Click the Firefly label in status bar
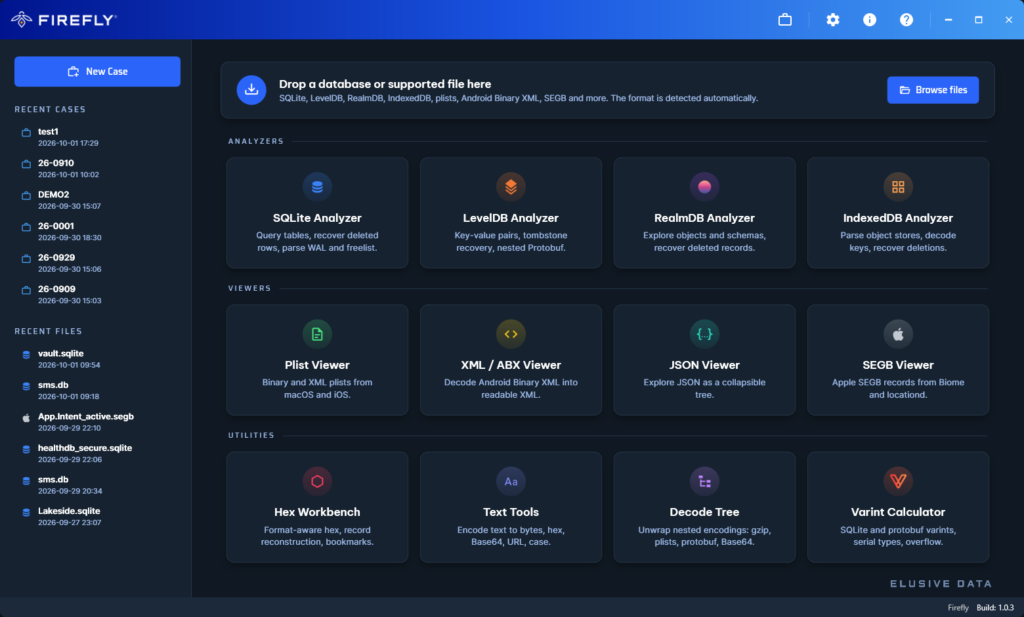Screen dimensions: 1024x617 pyautogui.click(x=958, y=608)
